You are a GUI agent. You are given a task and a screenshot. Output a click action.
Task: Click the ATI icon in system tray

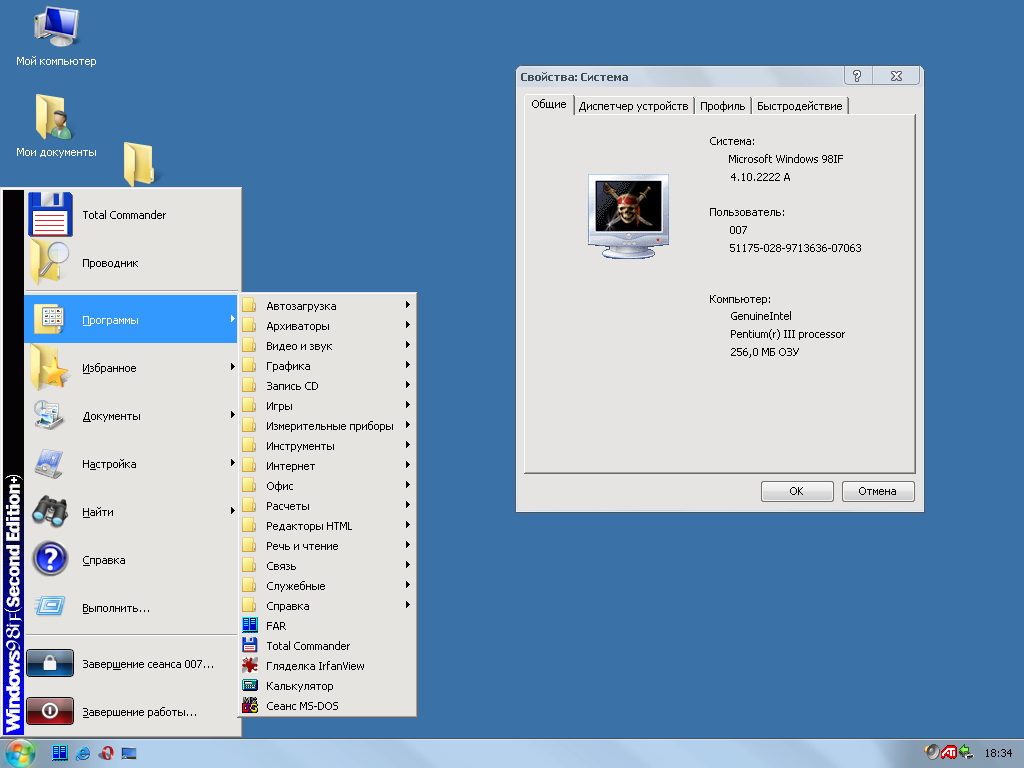tap(949, 752)
